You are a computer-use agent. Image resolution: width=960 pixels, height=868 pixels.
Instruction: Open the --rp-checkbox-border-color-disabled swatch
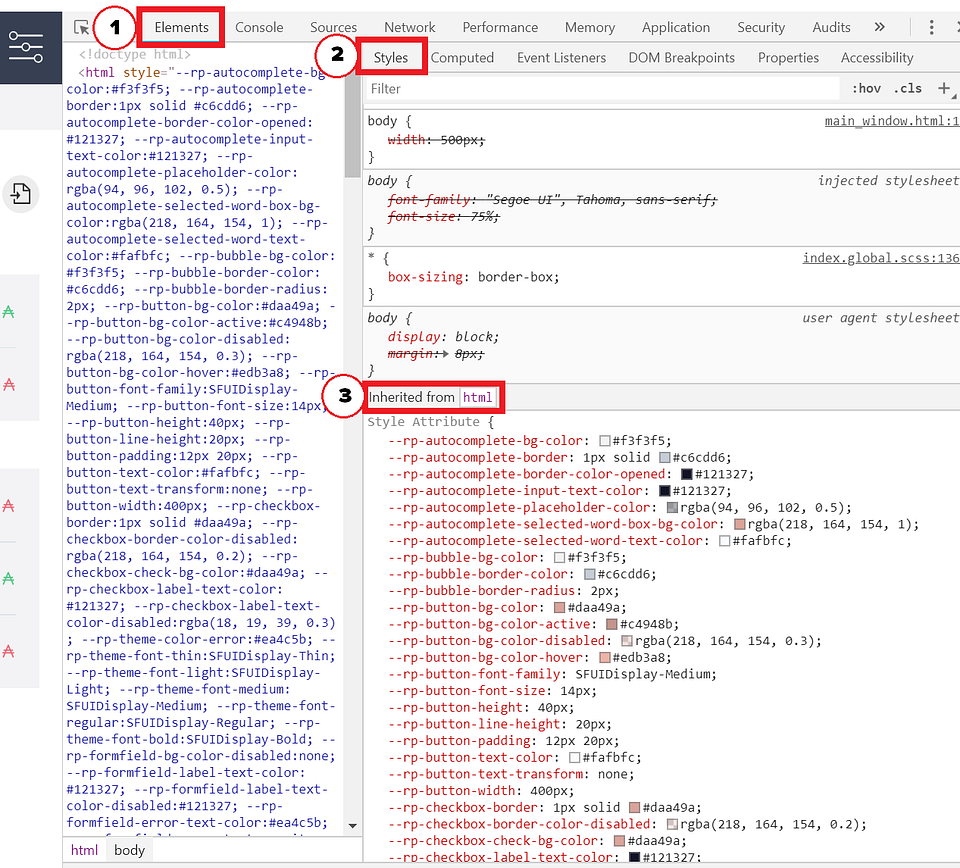pos(672,824)
